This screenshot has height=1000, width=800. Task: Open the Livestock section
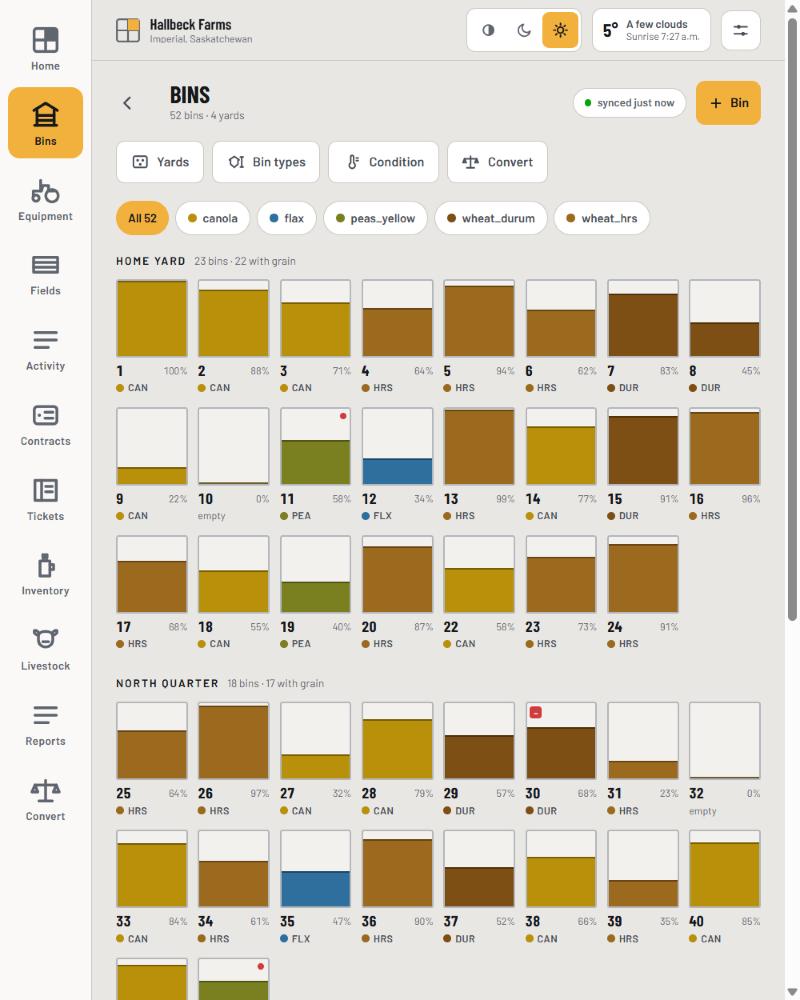pyautogui.click(x=45, y=649)
